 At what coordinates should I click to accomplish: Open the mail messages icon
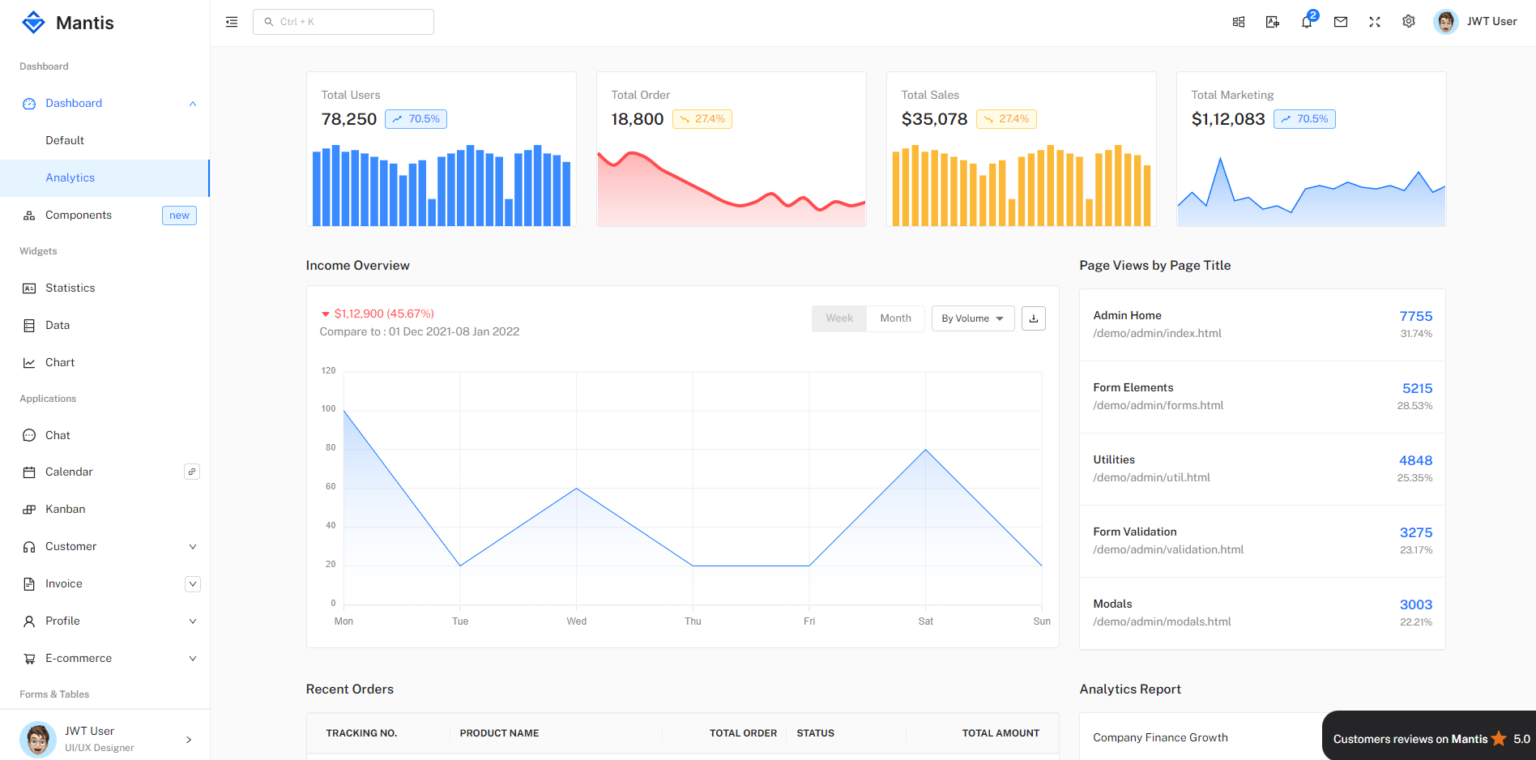[x=1340, y=22]
